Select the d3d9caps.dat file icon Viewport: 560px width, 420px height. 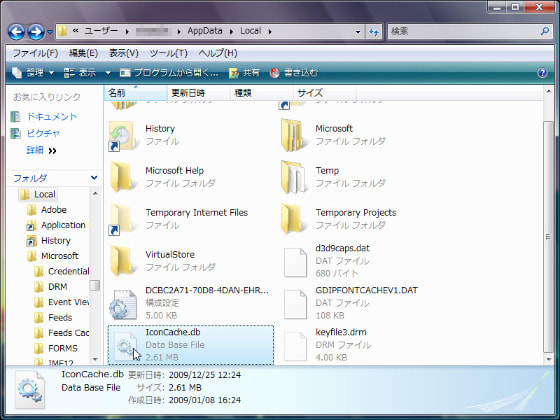(x=295, y=262)
